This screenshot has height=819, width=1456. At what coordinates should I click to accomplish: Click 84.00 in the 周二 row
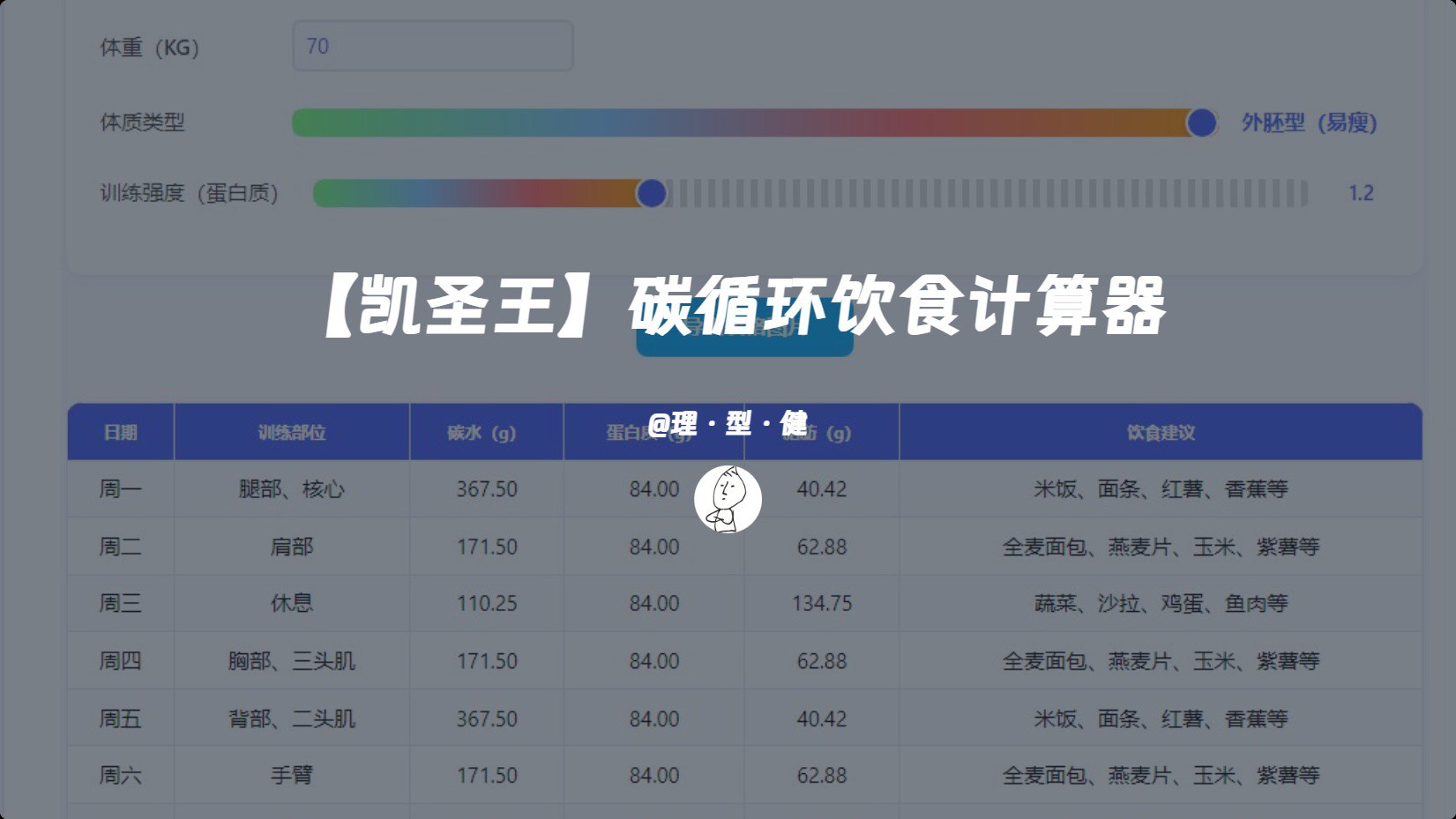point(654,547)
